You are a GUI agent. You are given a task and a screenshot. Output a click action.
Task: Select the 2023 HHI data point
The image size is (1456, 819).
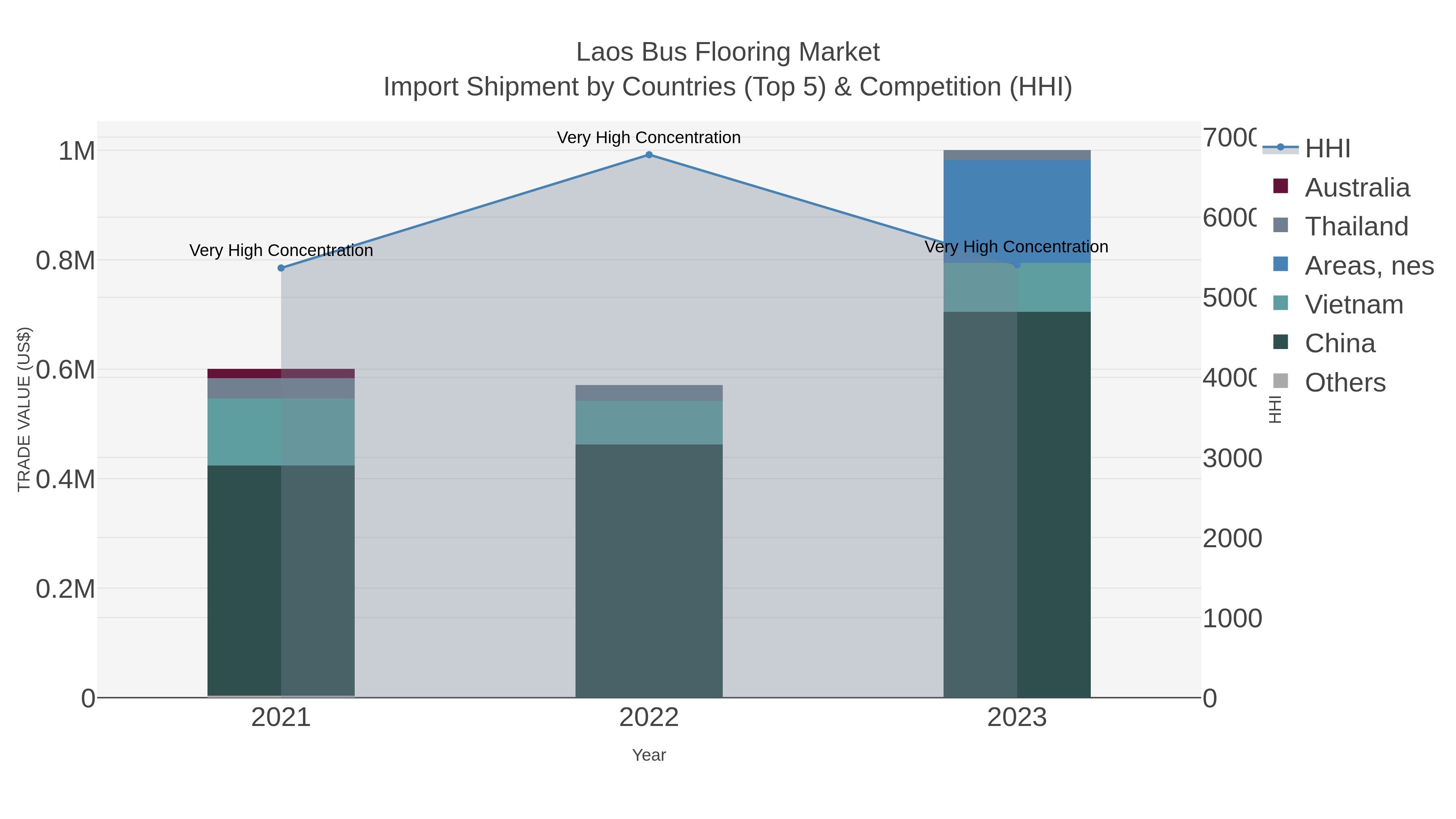1017,265
